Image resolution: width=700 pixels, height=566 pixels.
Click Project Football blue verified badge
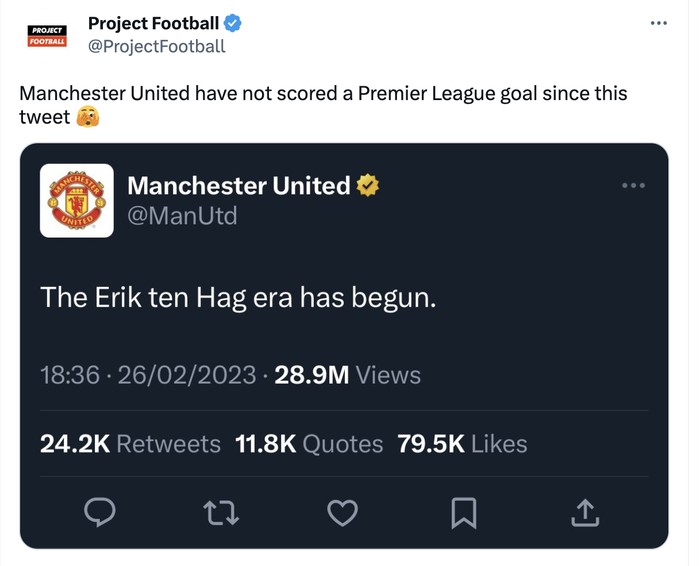tap(232, 24)
